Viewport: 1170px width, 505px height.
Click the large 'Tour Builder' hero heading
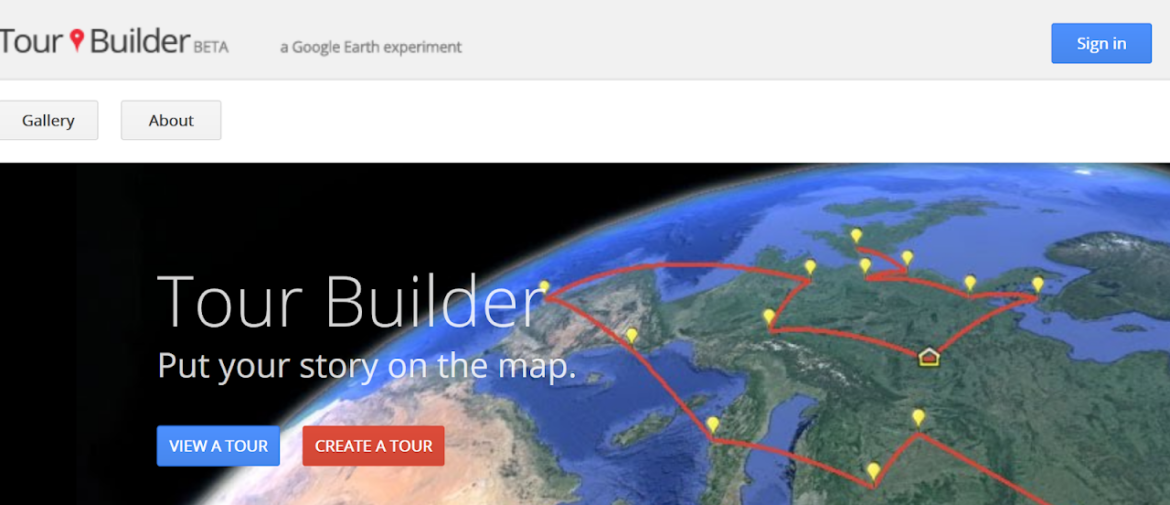coord(351,301)
